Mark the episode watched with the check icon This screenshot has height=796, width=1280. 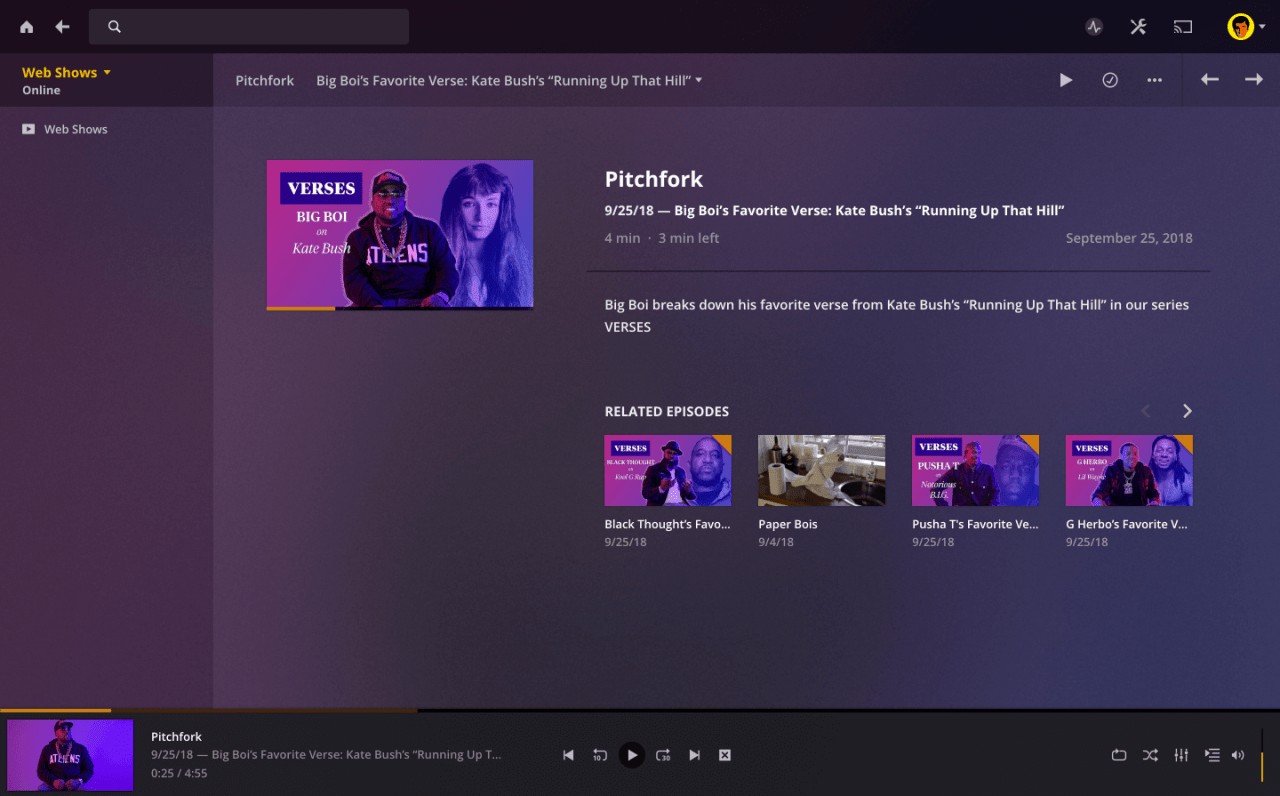pos(1110,80)
